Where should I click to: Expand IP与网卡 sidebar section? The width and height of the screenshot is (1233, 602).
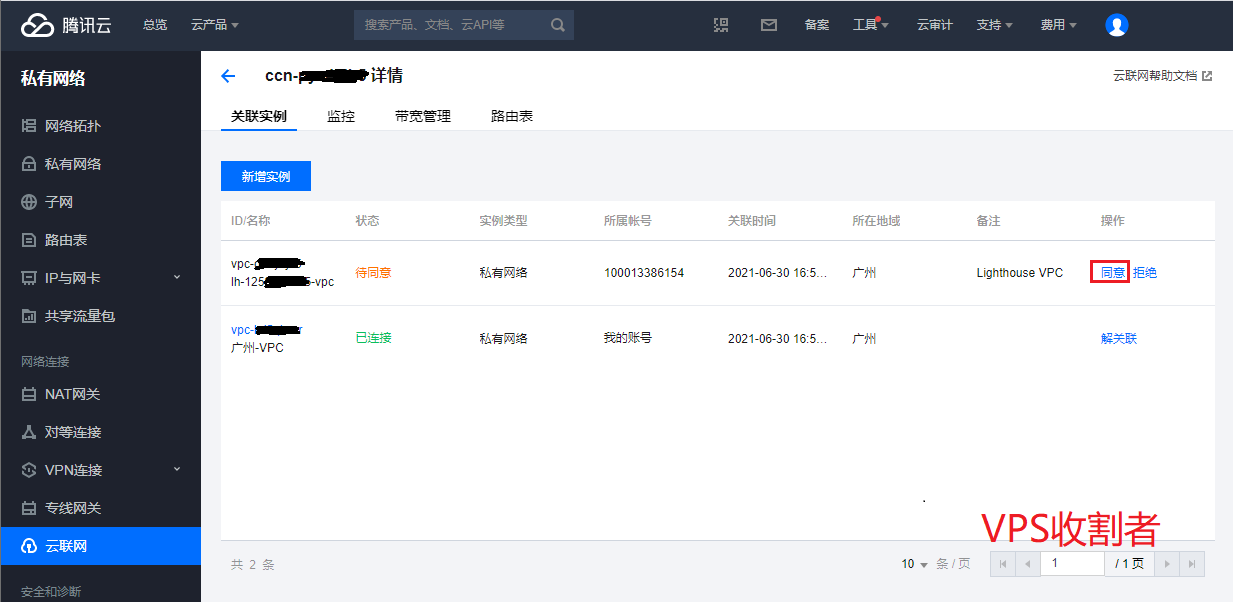177,278
